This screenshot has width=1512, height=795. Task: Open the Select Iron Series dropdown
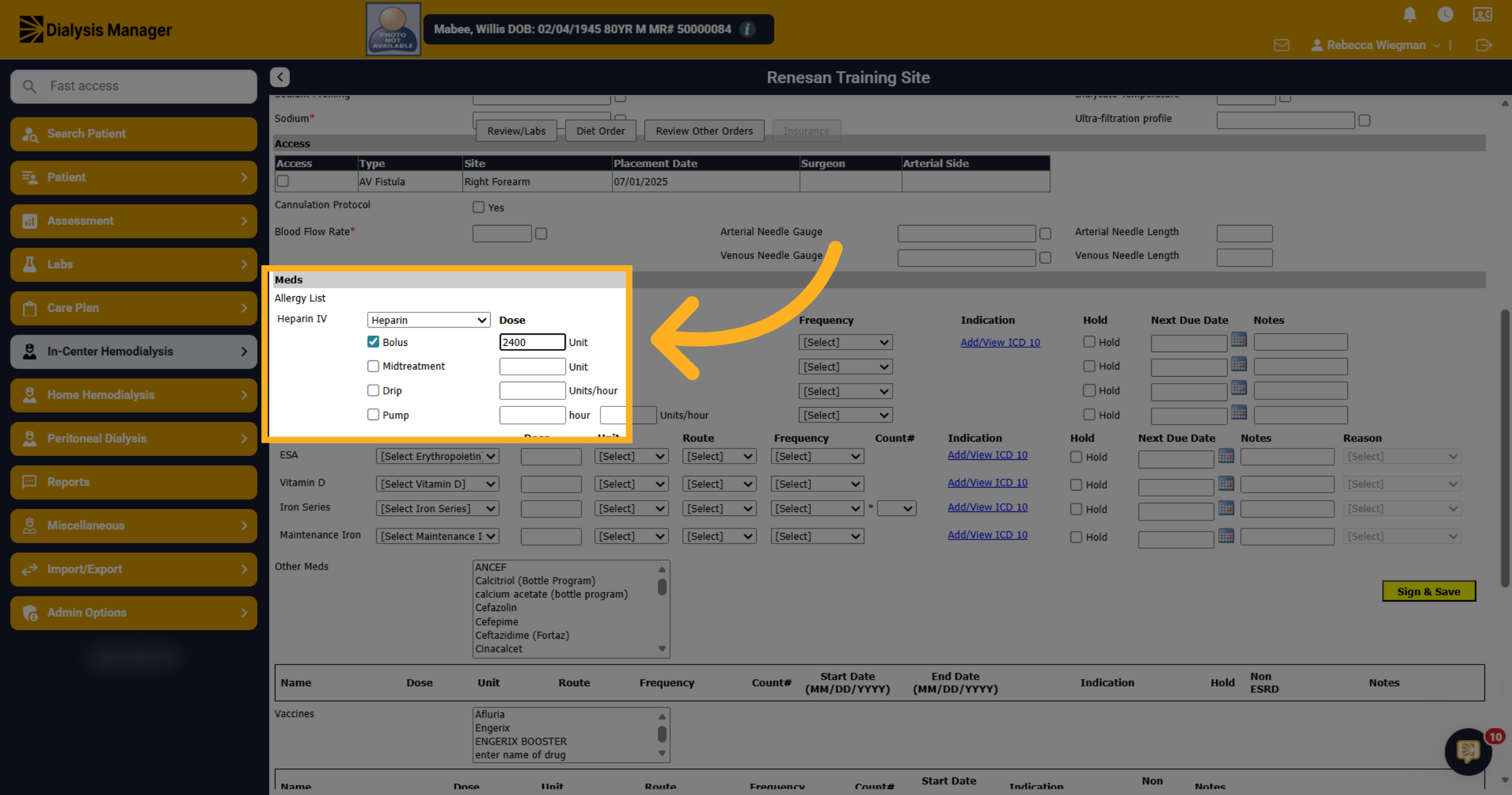coord(437,508)
